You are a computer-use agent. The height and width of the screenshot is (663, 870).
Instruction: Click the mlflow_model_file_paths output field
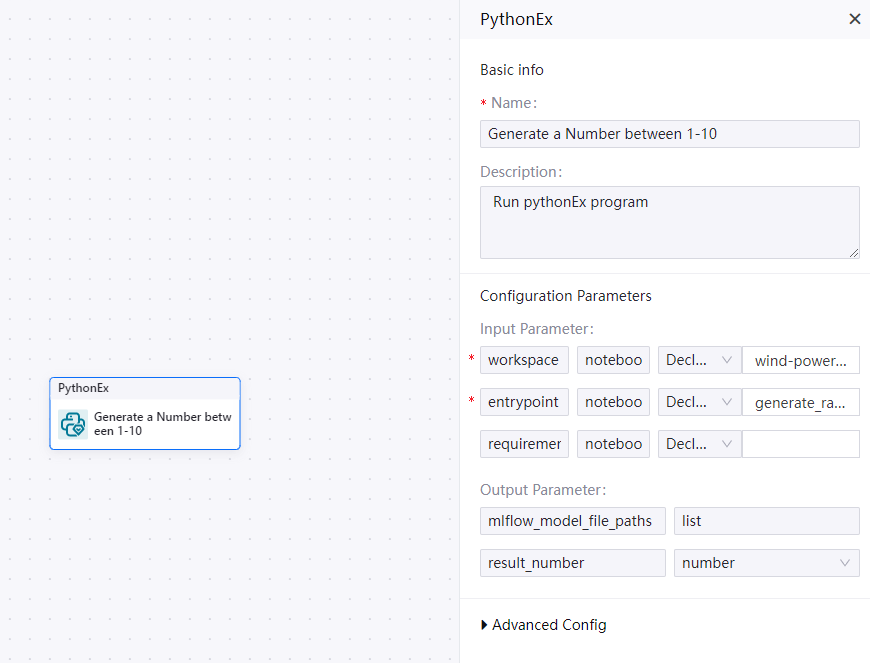coord(572,521)
